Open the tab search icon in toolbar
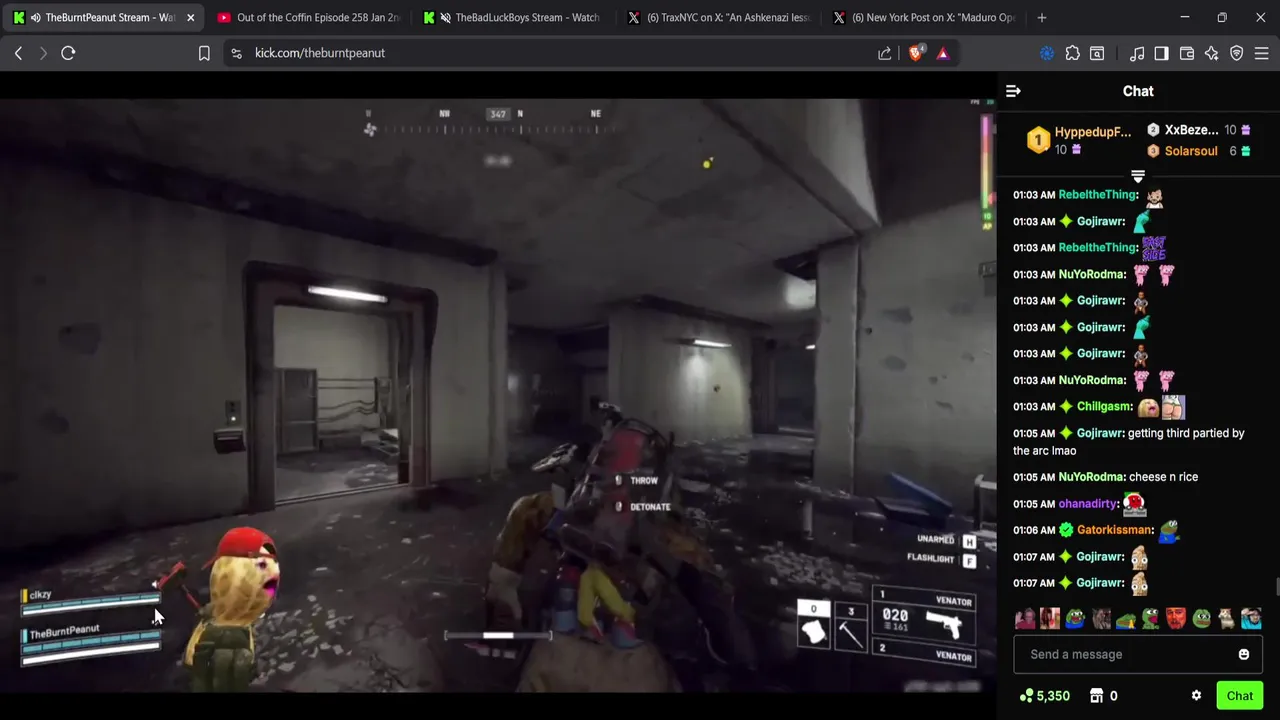Screen dimensions: 1280x720 point(1097,53)
